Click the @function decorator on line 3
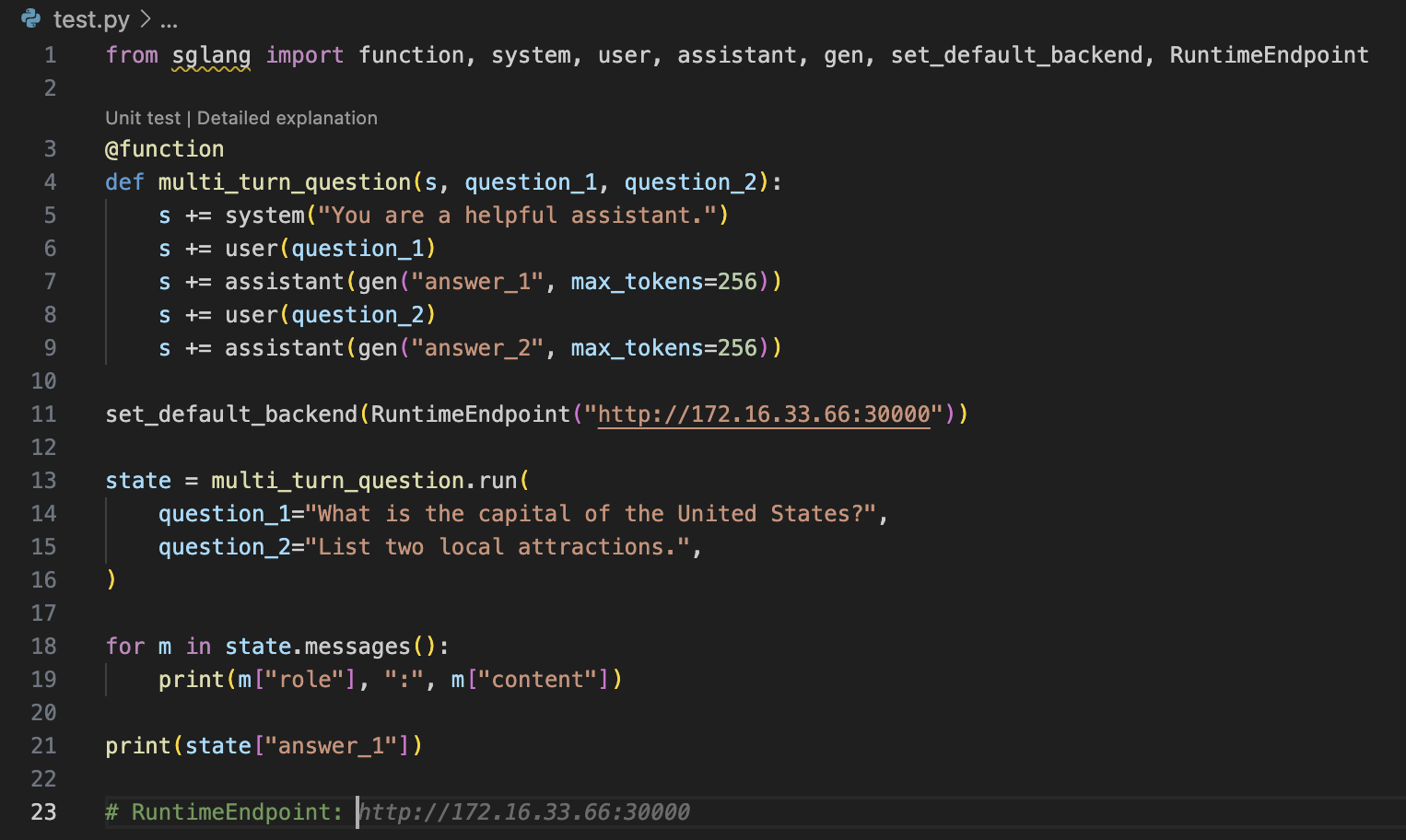This screenshot has width=1406, height=840. tap(164, 149)
